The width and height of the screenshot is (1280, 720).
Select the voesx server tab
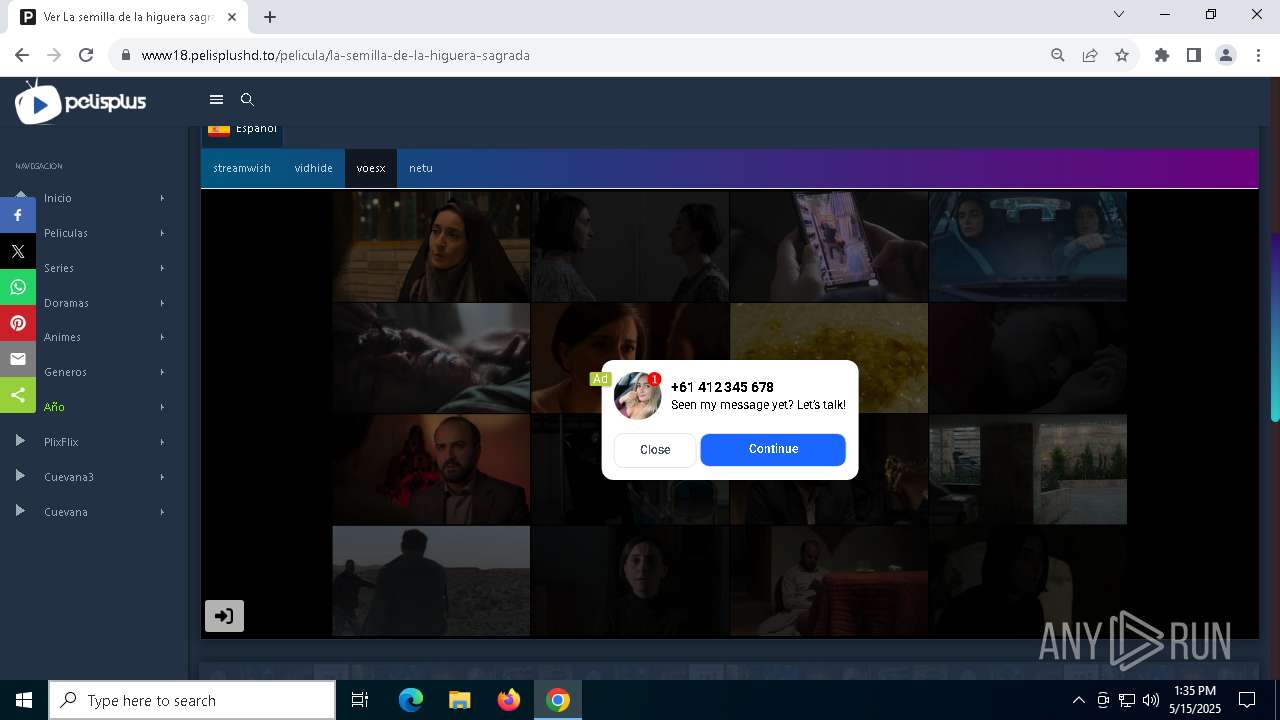point(371,168)
